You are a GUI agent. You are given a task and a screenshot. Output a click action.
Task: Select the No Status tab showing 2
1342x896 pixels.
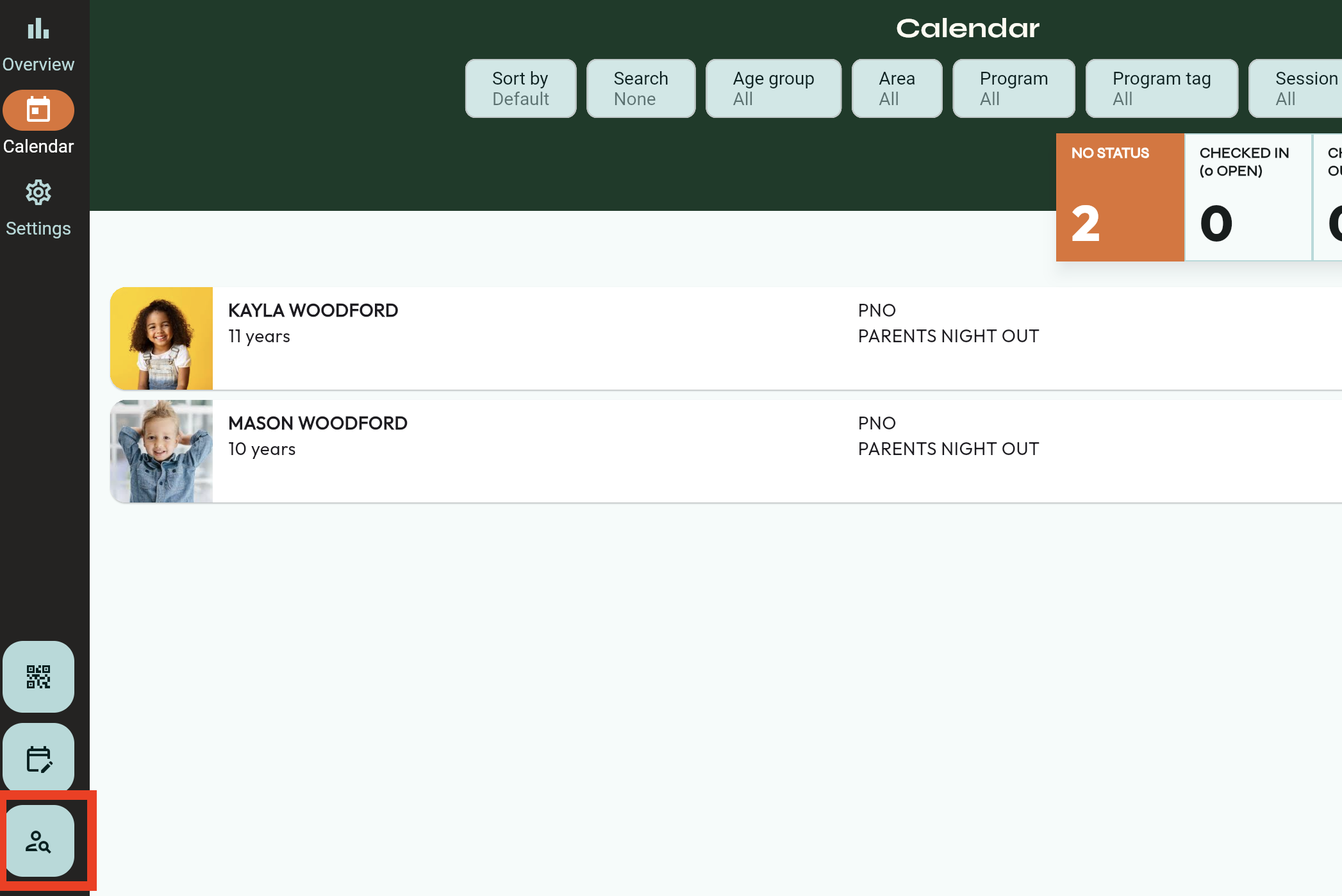point(1120,197)
